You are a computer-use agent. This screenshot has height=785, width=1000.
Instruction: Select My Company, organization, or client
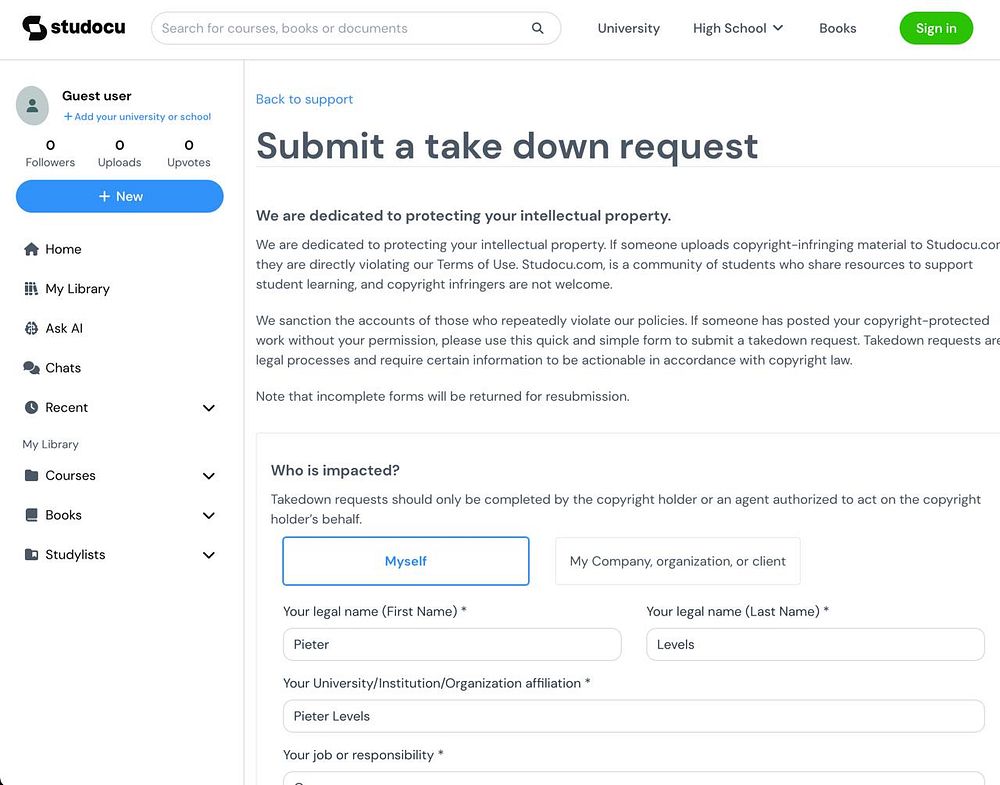point(677,561)
